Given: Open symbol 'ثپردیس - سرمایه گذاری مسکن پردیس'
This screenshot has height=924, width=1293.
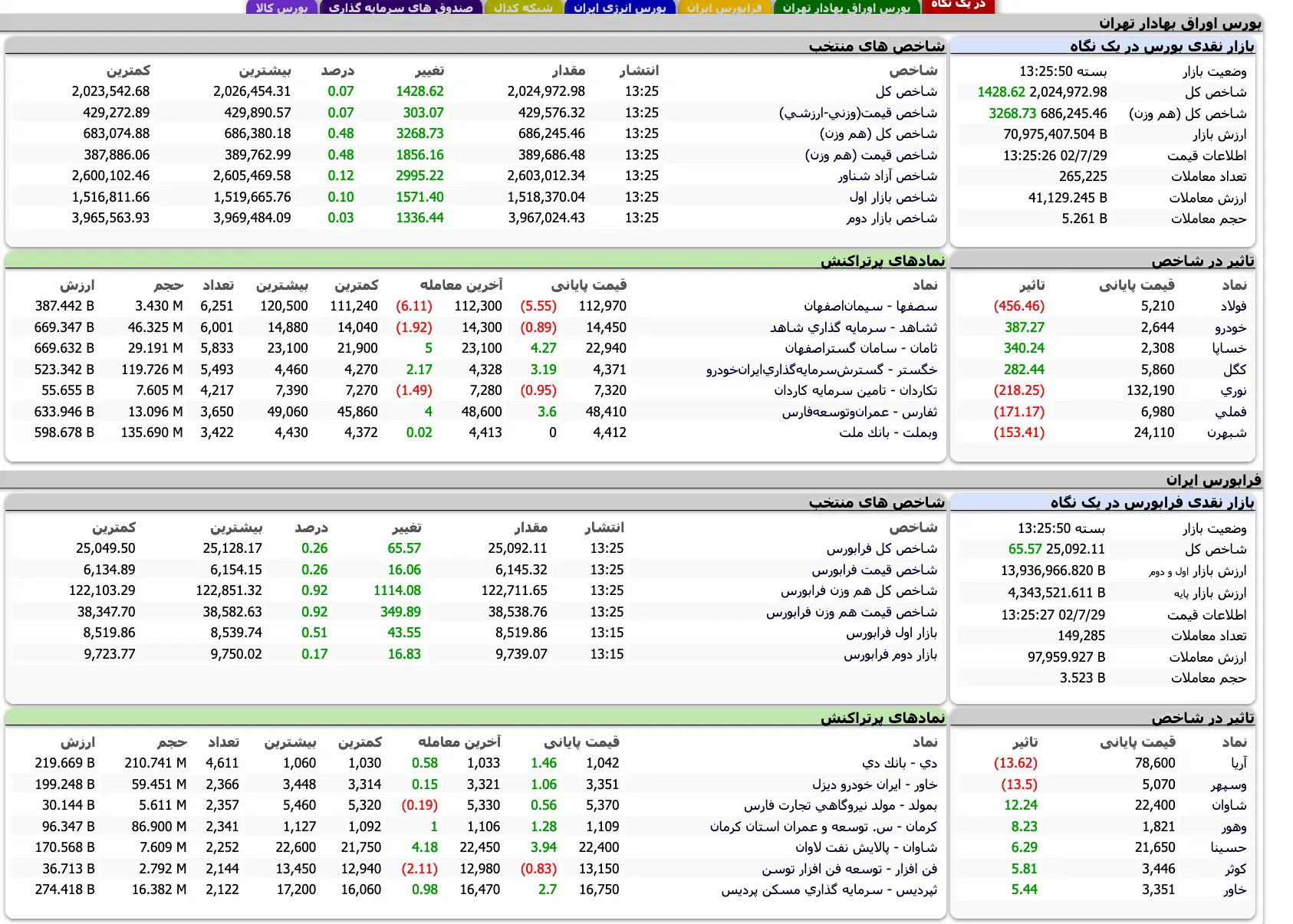Looking at the screenshot, I should tap(829, 889).
